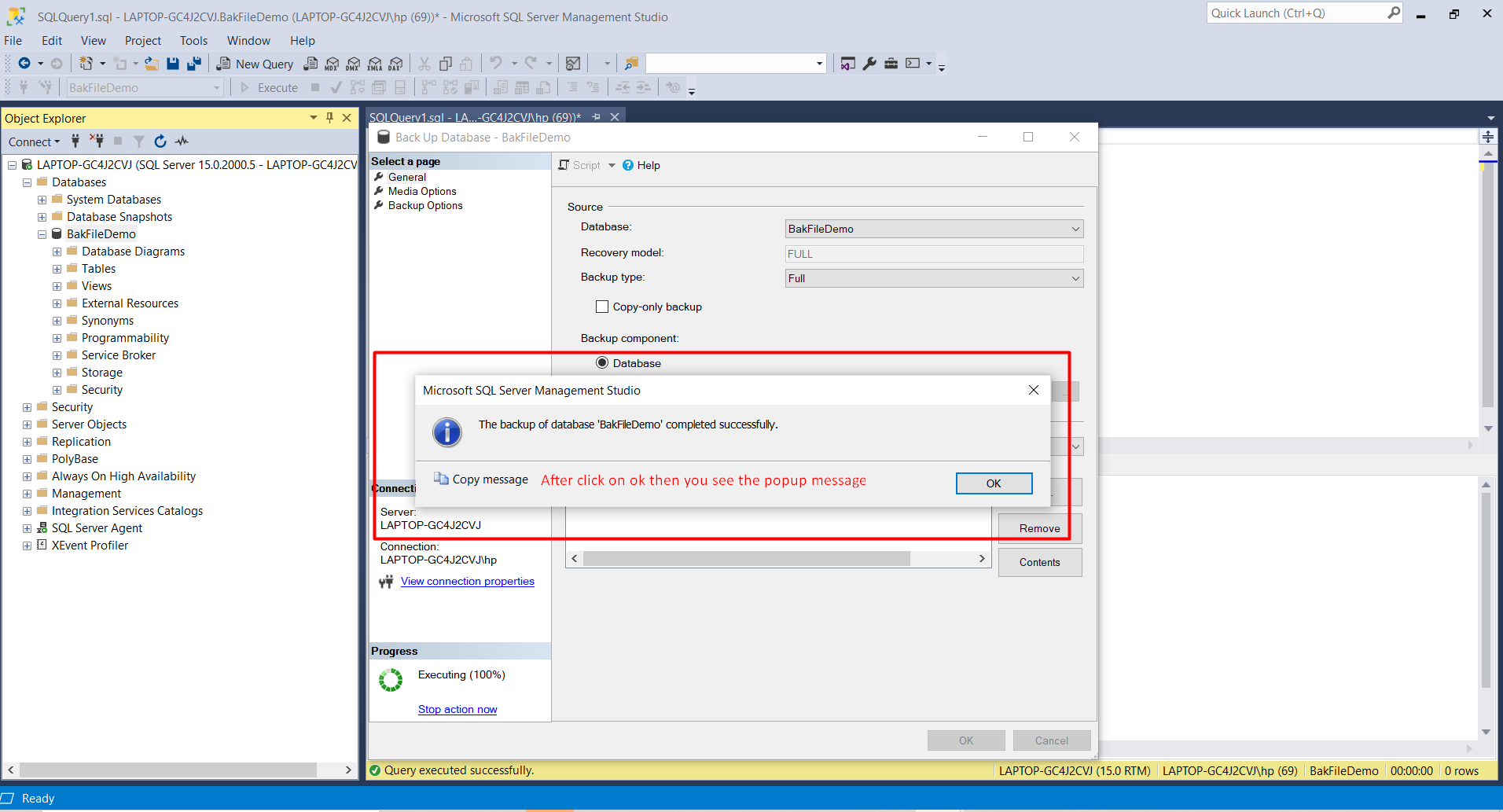The width and height of the screenshot is (1503, 812).
Task: Click Object Explorer Disconnect icon
Action: tap(97, 141)
